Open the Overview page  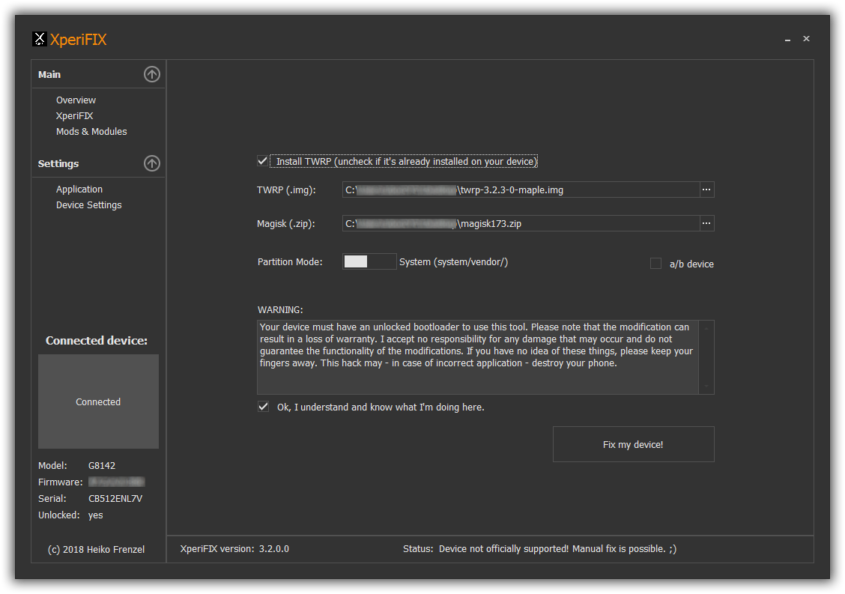click(75, 100)
